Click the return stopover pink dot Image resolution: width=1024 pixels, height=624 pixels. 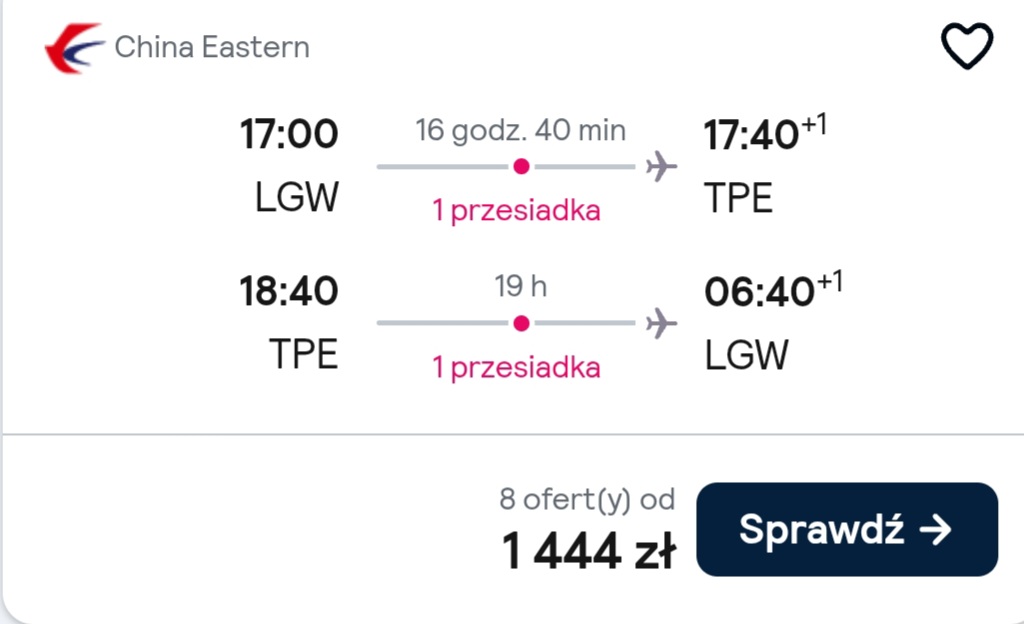[521, 323]
